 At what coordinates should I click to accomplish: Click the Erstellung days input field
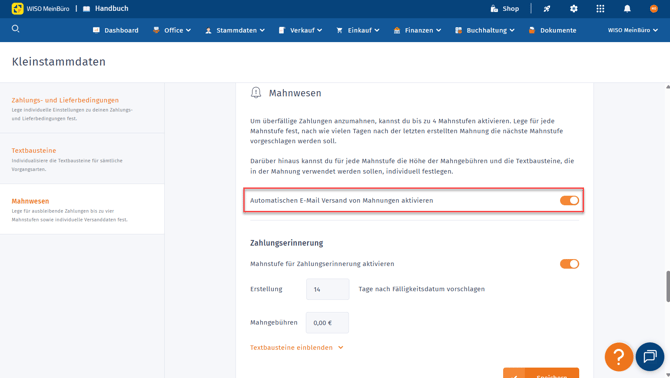point(327,289)
